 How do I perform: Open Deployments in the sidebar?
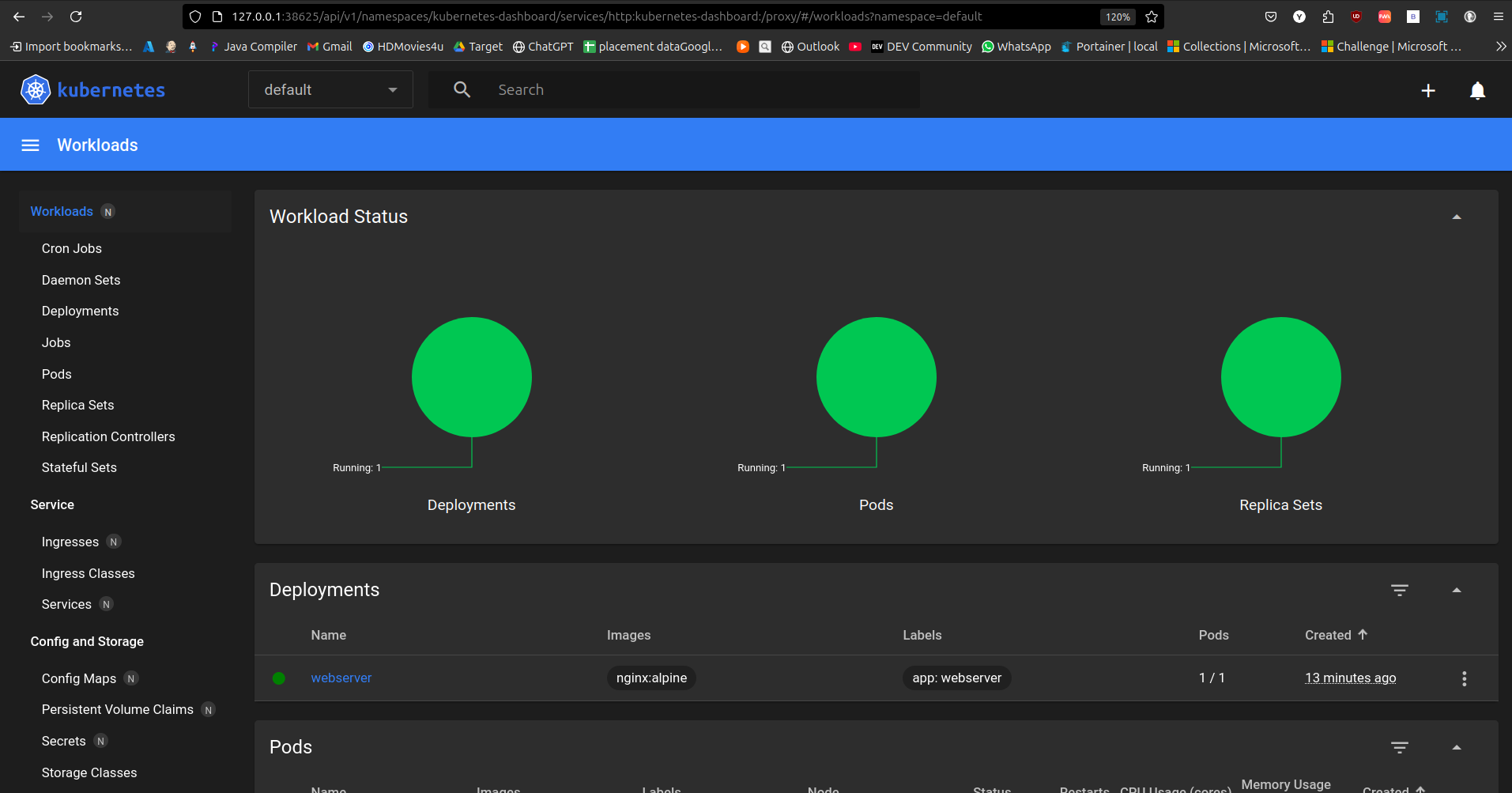click(80, 312)
